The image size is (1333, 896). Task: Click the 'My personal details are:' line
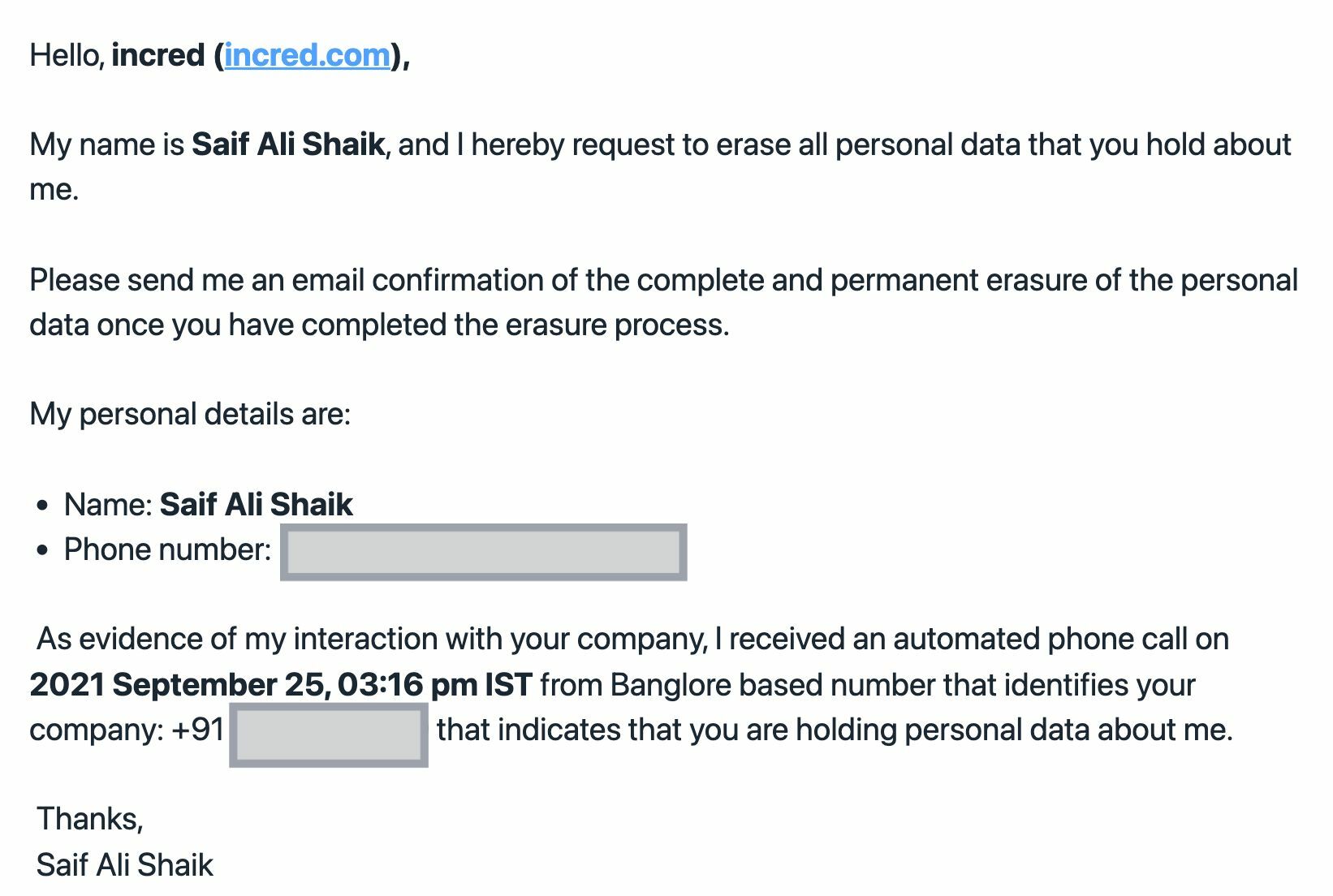coord(190,415)
